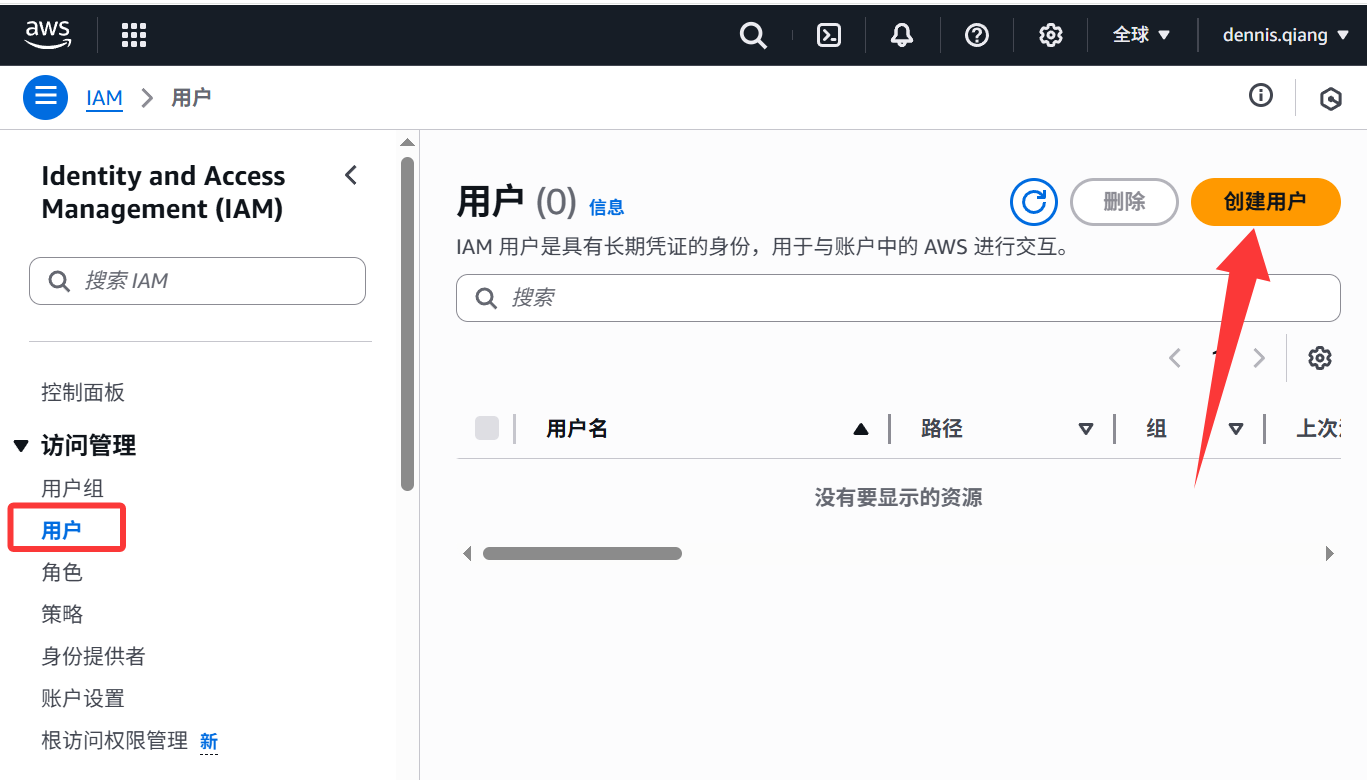Open the AWS home logo

pyautogui.click(x=47, y=35)
